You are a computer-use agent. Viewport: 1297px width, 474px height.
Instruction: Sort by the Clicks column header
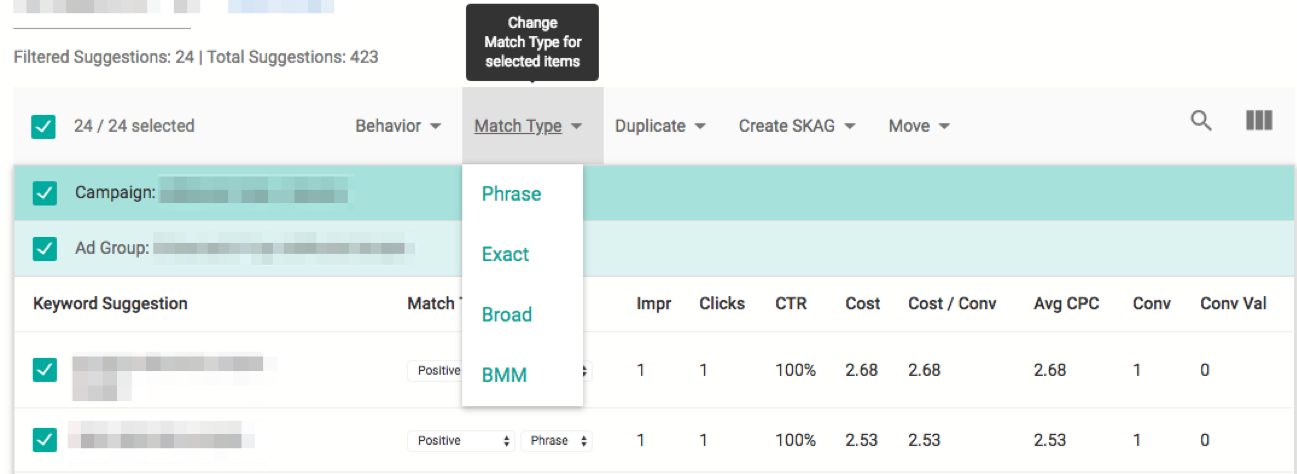[722, 303]
